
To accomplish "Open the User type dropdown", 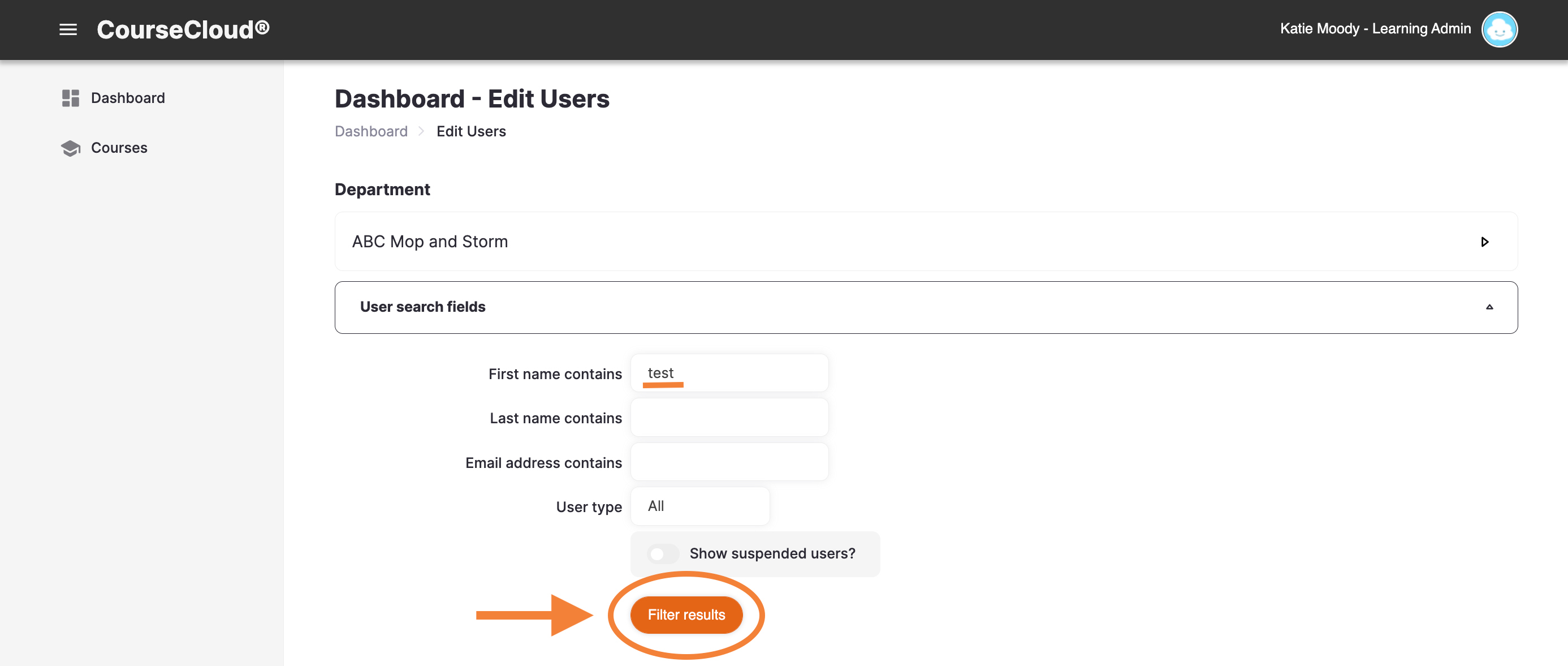I will pos(700,506).
